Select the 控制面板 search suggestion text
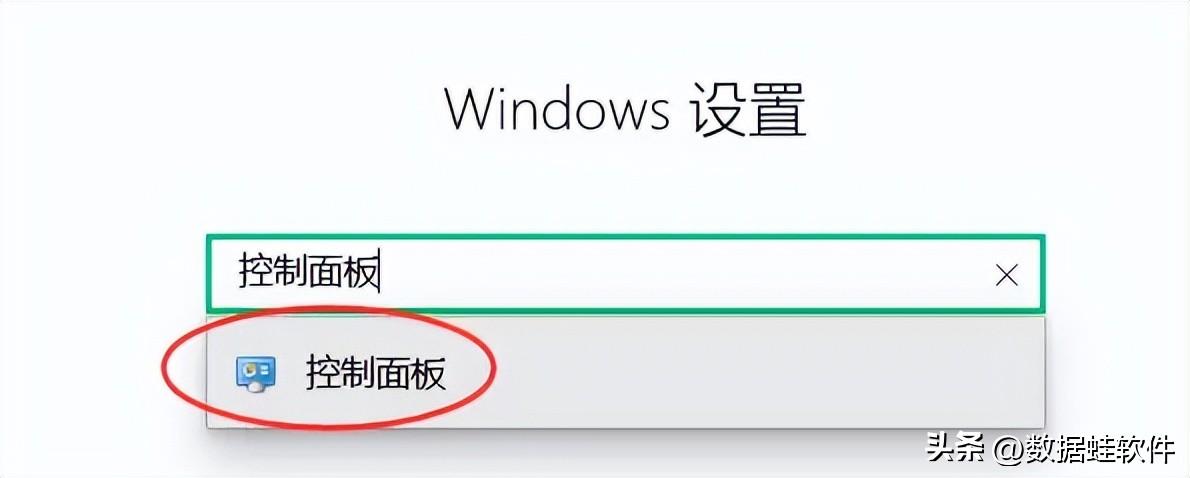Viewport: 1190px width, 478px height. pos(376,373)
